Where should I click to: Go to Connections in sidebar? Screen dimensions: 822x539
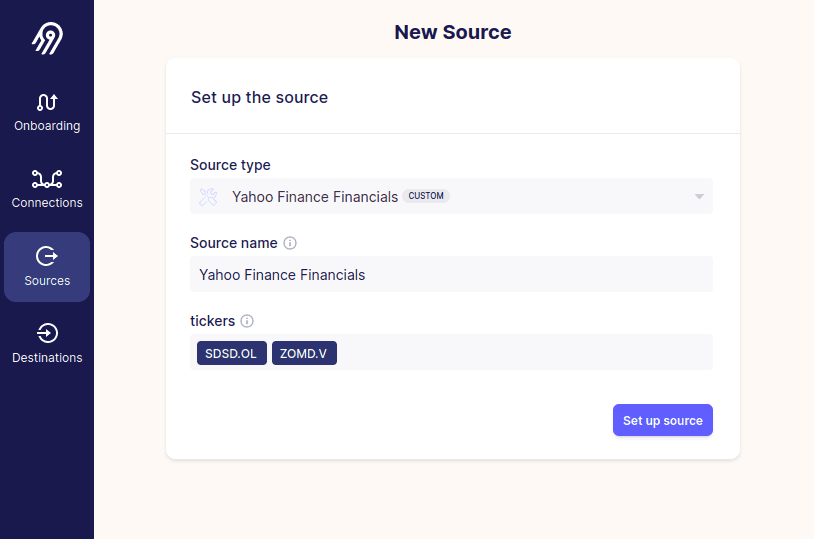47,189
